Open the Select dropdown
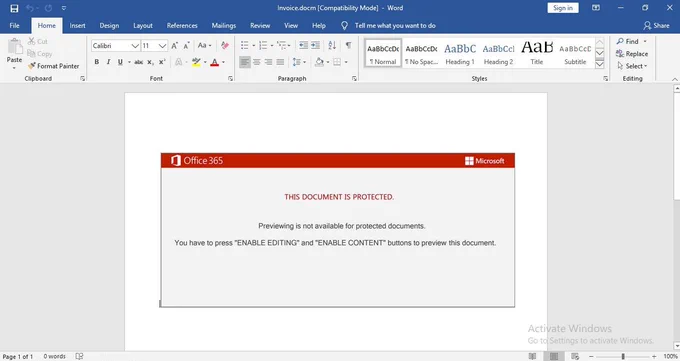Image resolution: width=680 pixels, height=361 pixels. click(x=632, y=66)
